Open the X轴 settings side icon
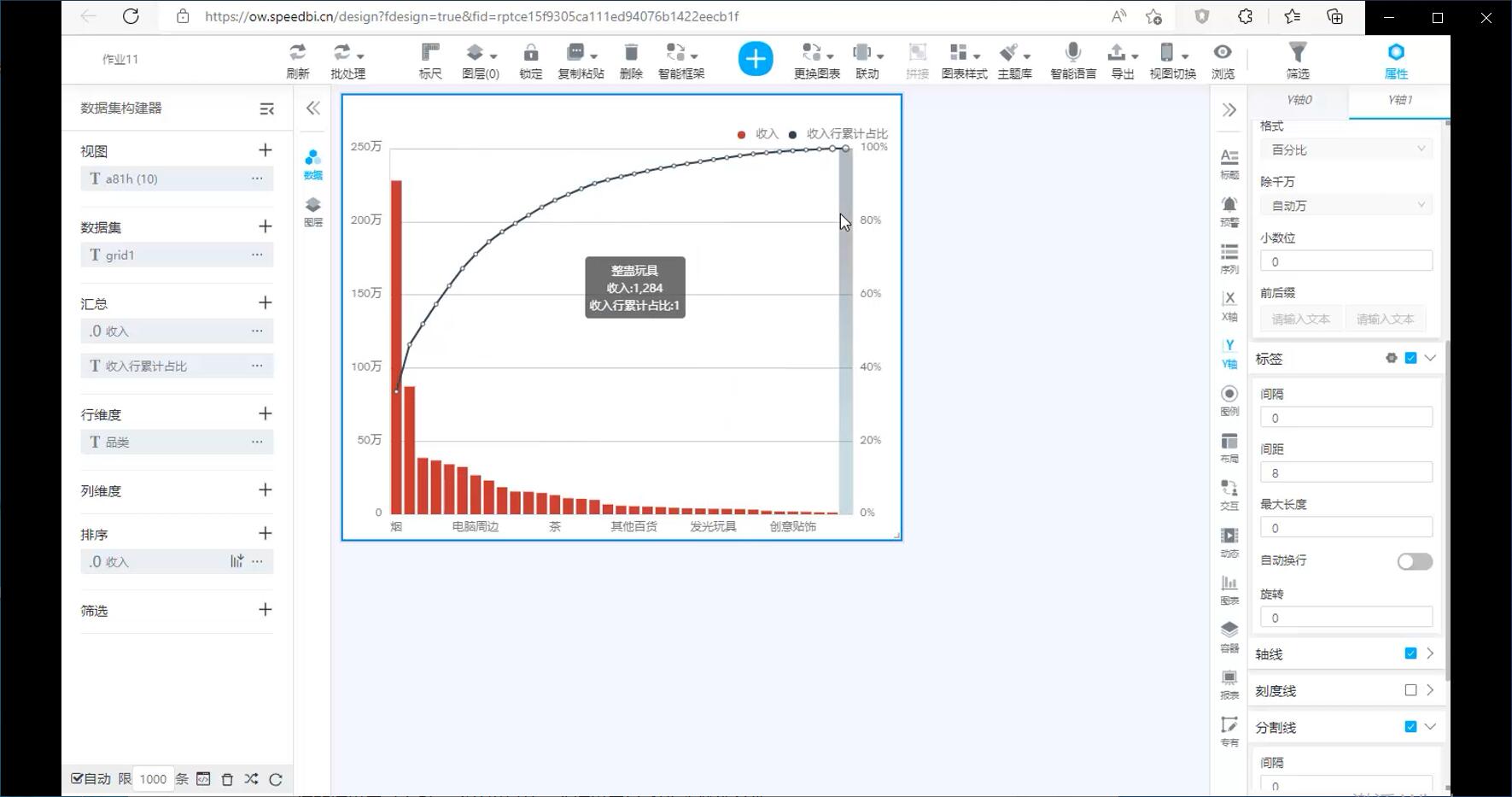1512x797 pixels. coord(1229,304)
